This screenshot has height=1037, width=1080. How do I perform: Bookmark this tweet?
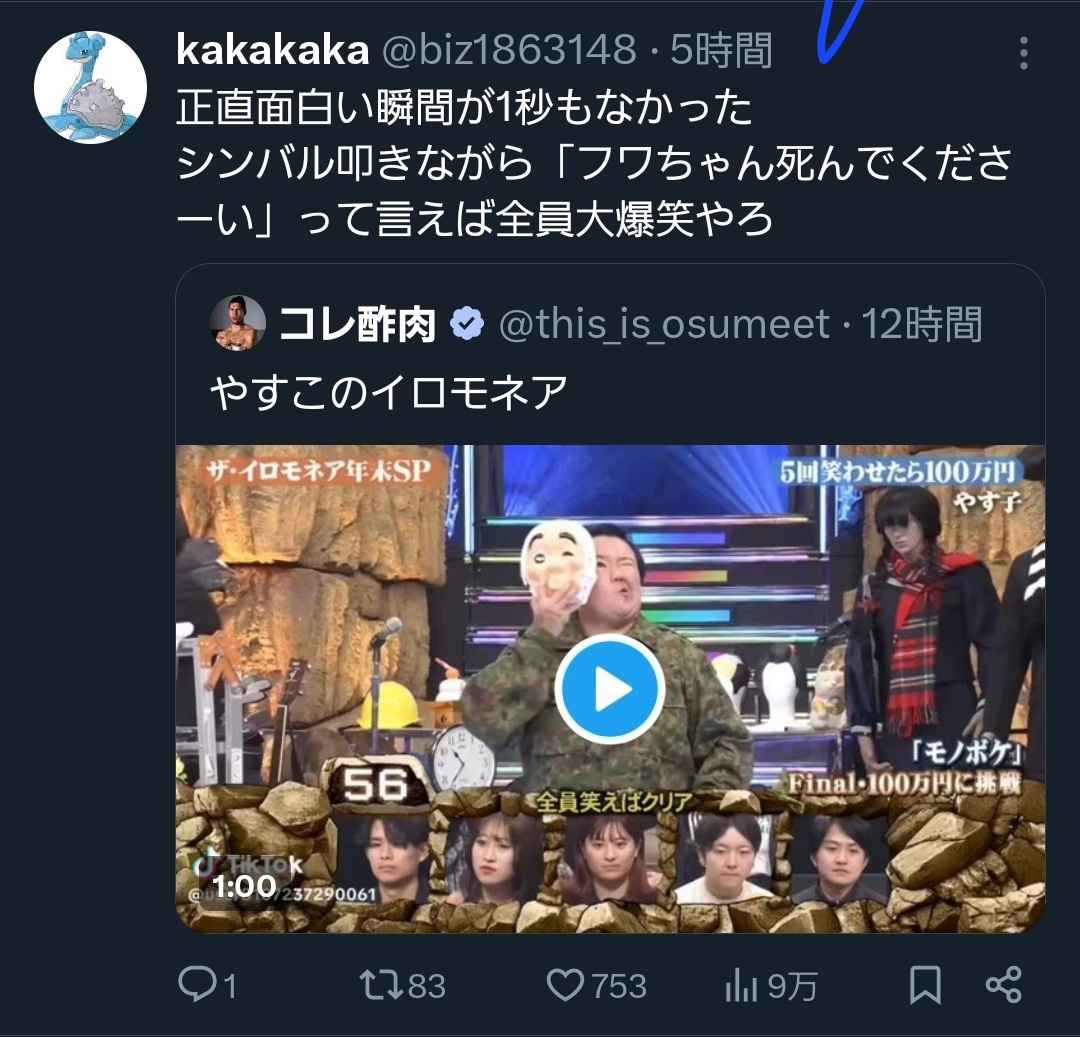tap(925, 985)
